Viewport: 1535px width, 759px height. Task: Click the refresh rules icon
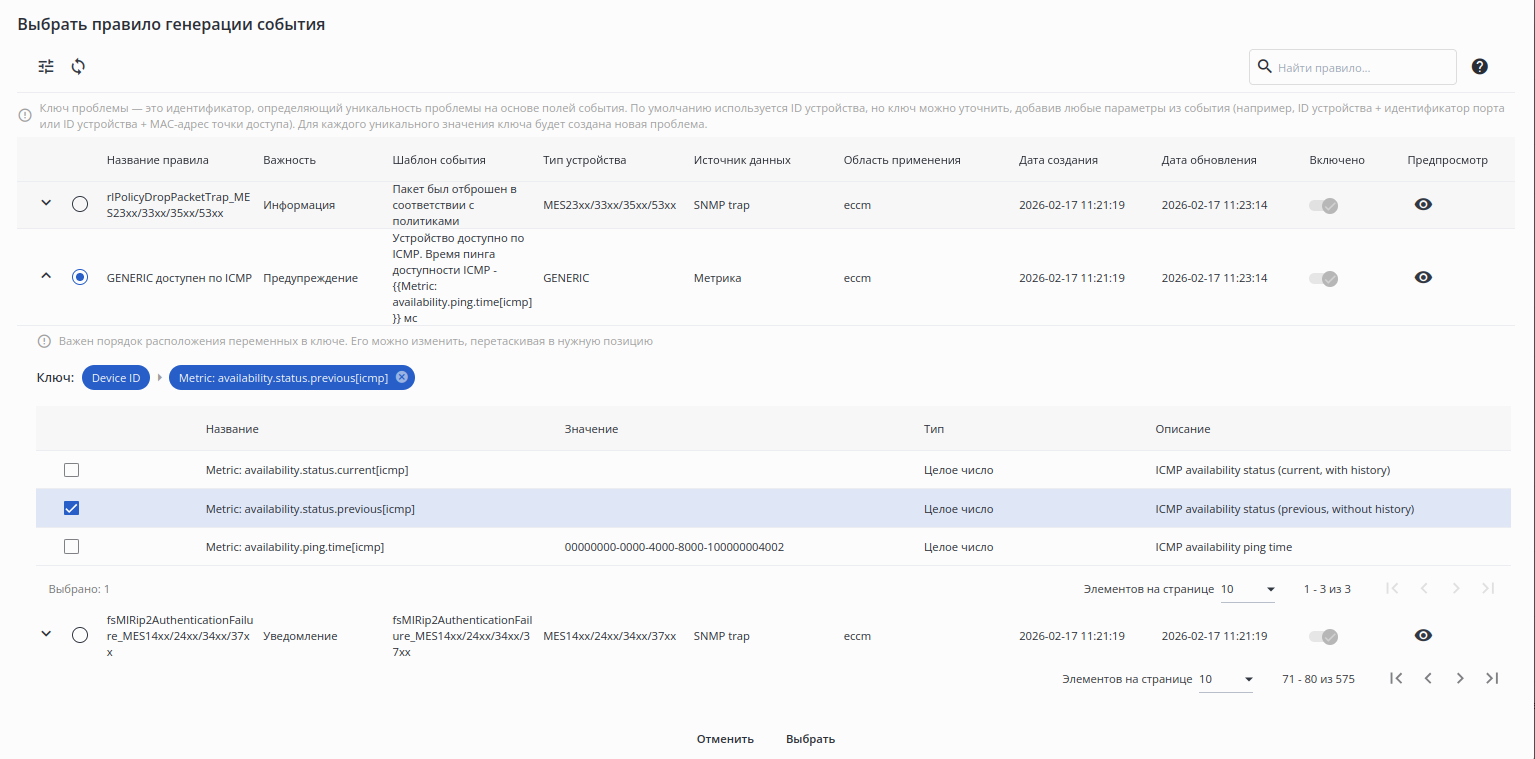coord(78,67)
